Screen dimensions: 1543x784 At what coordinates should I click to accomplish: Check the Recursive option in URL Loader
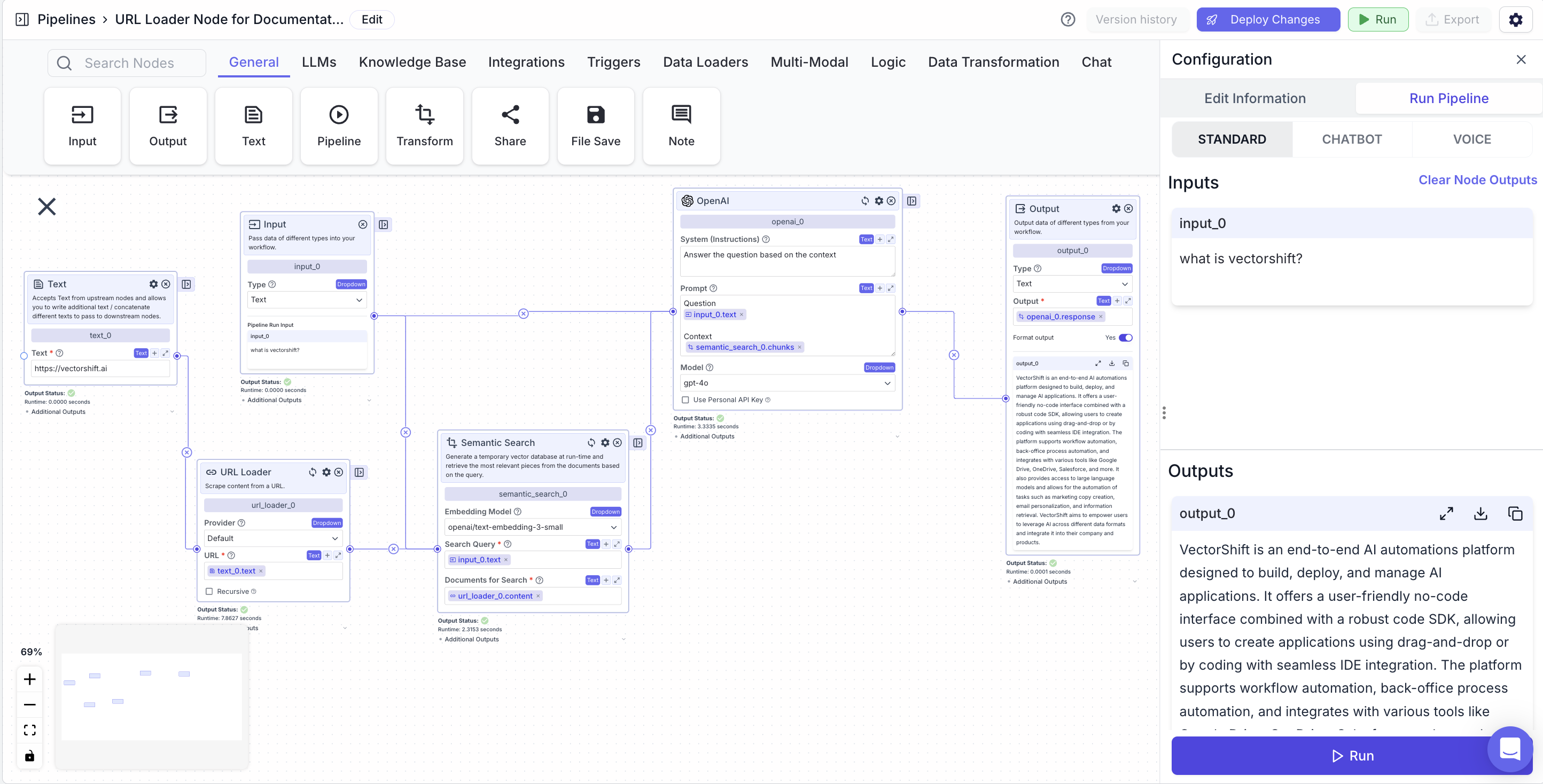tap(209, 591)
